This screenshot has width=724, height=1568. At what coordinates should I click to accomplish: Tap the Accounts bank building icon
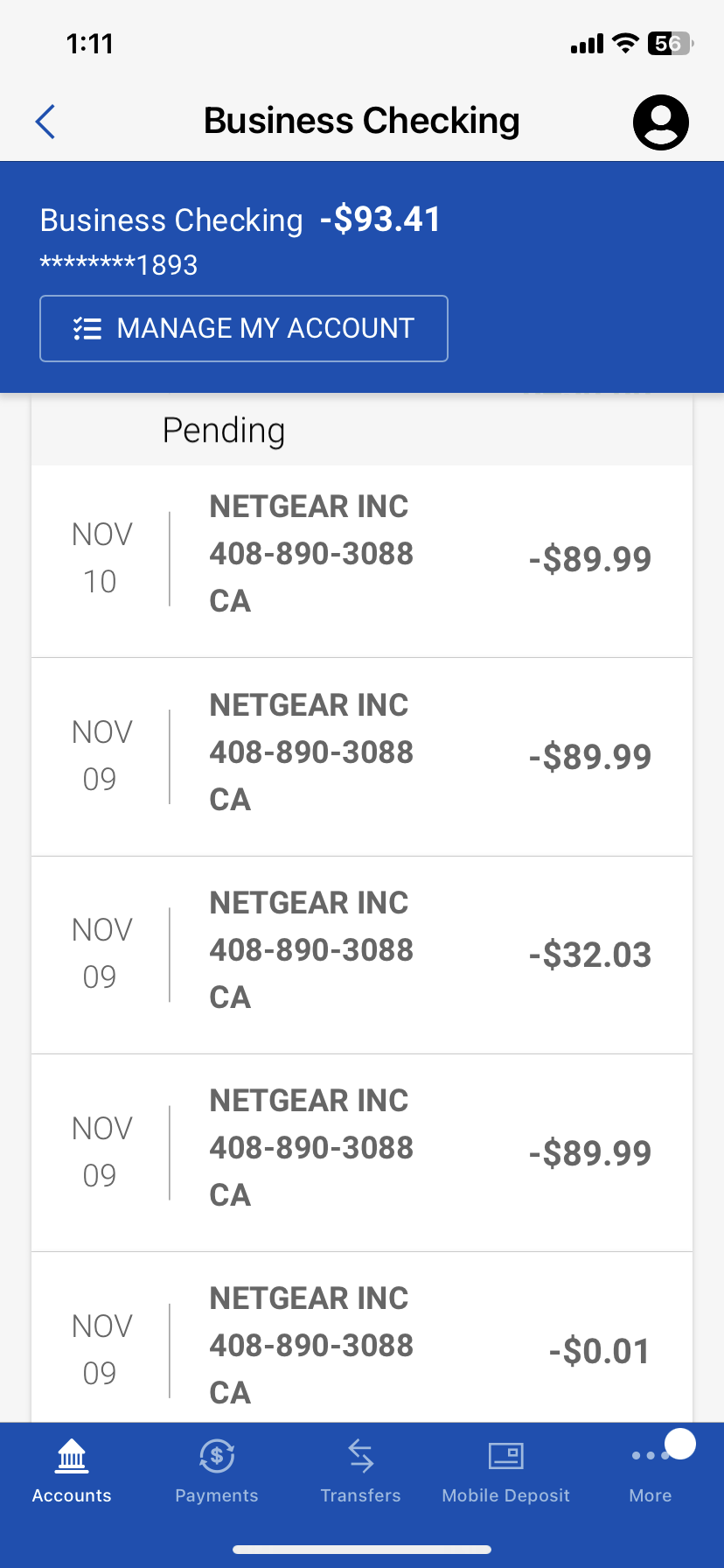pyautogui.click(x=72, y=1456)
